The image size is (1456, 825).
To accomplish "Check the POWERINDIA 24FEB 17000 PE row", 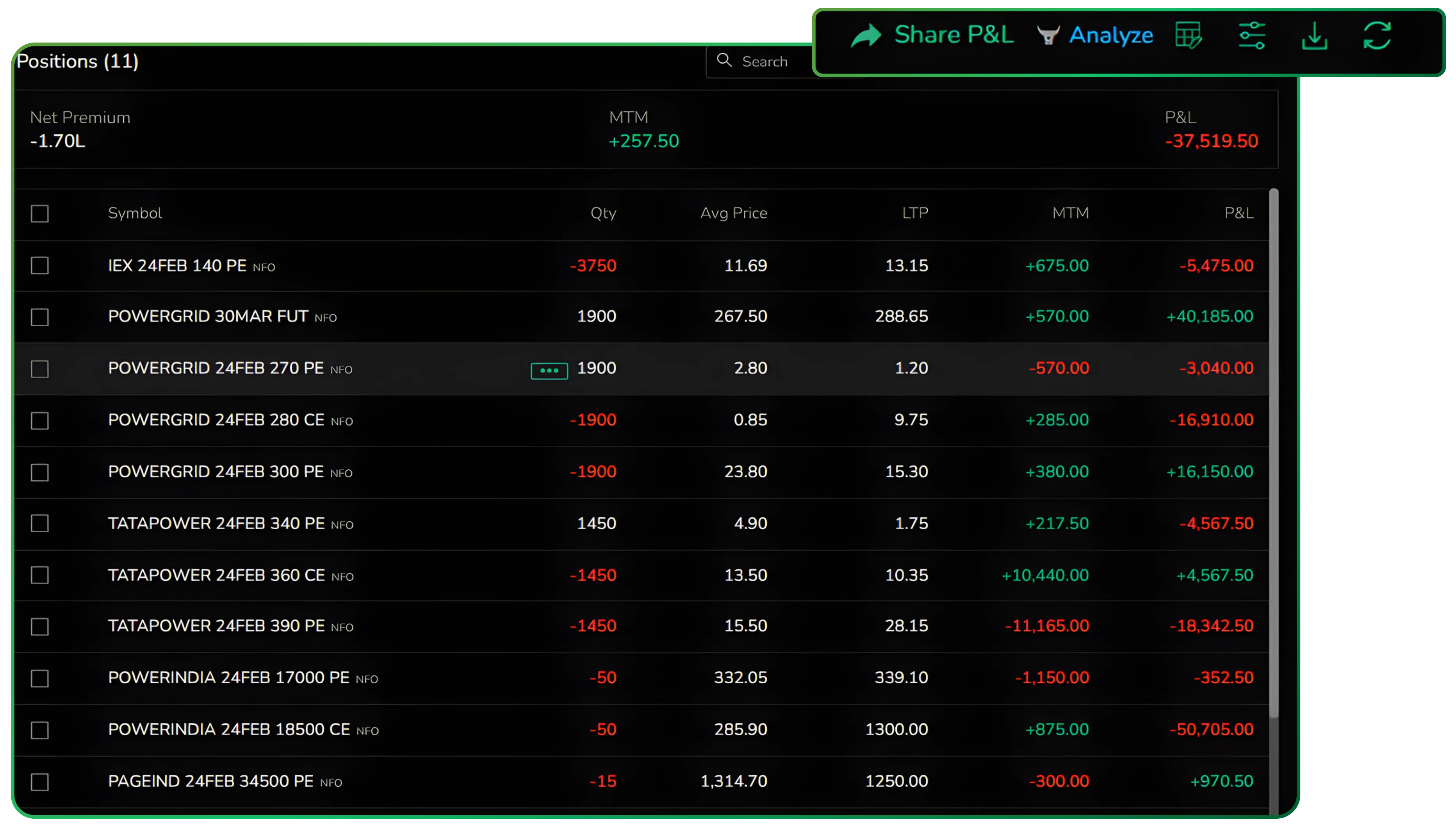I will pyautogui.click(x=39, y=678).
